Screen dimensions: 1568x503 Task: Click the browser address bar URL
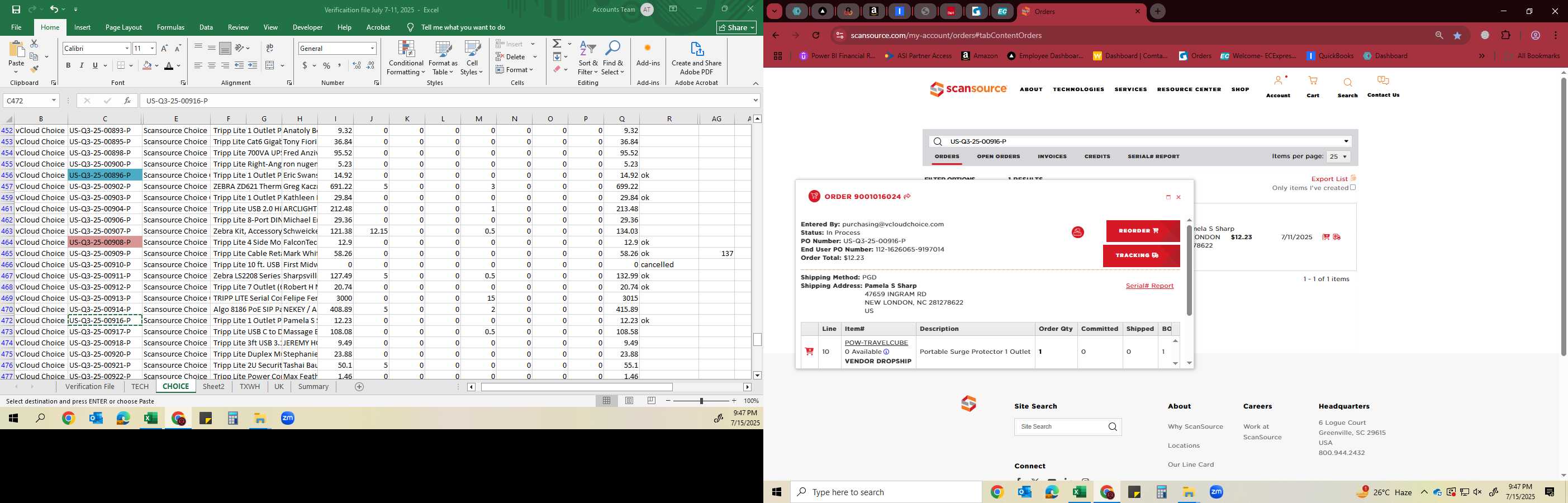tap(946, 35)
